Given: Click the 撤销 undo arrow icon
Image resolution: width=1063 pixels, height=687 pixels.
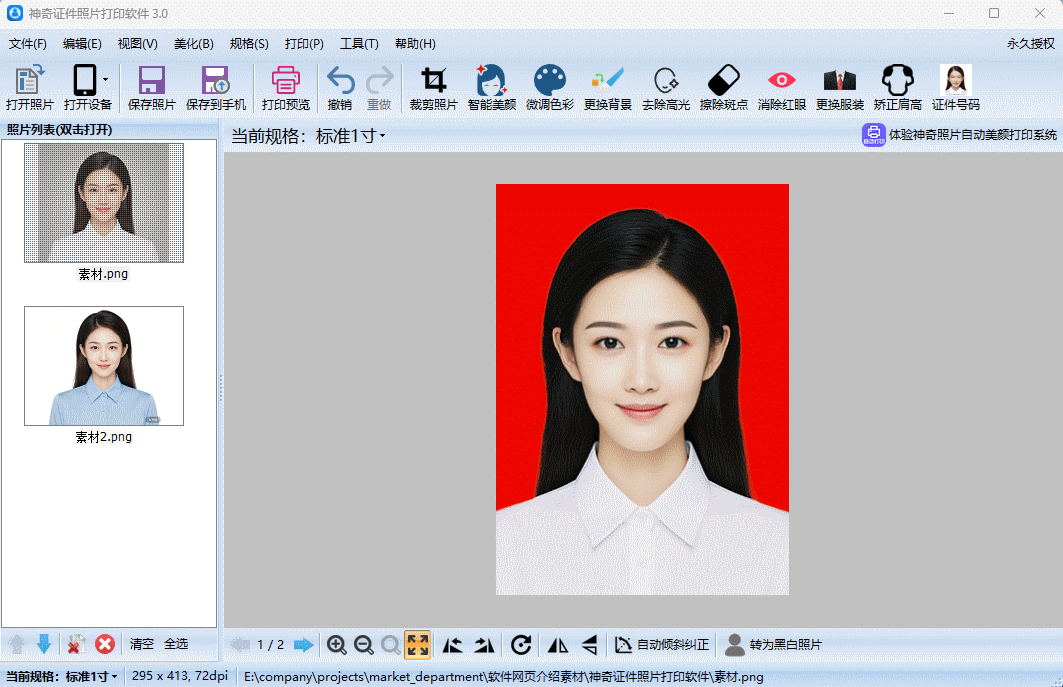Looking at the screenshot, I should [340, 81].
